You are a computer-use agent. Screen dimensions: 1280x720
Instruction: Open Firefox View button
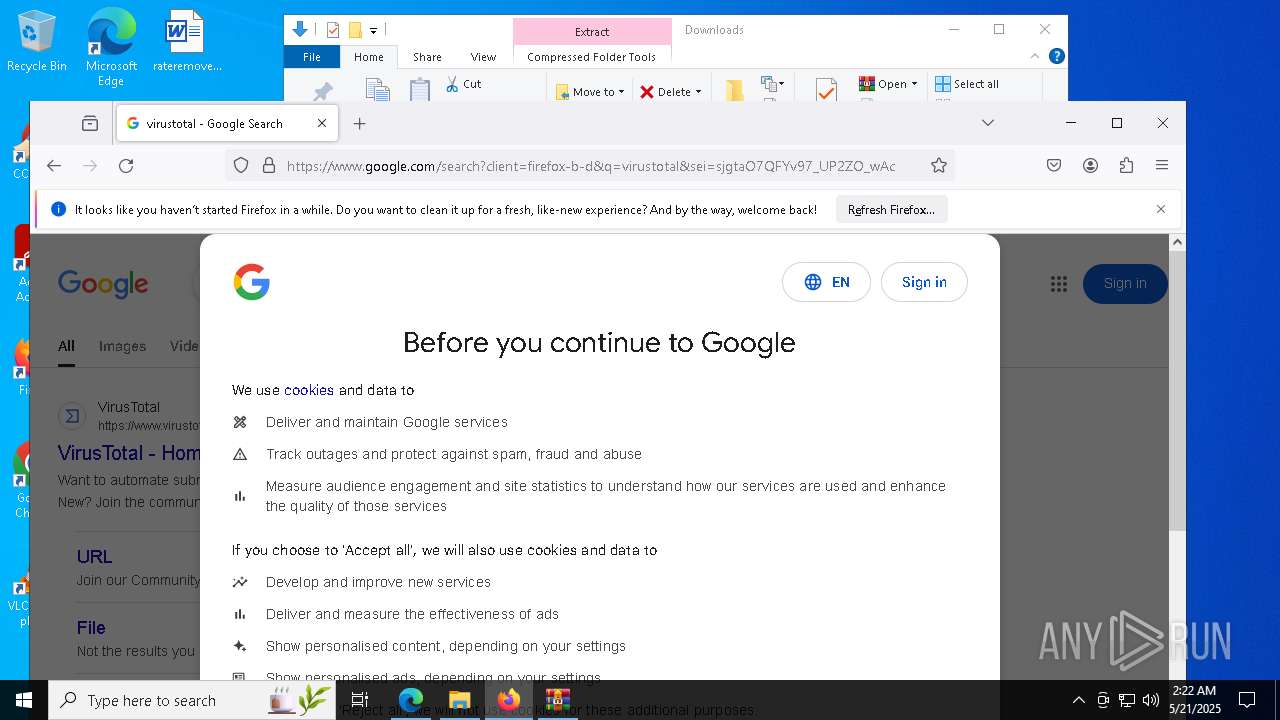click(90, 124)
